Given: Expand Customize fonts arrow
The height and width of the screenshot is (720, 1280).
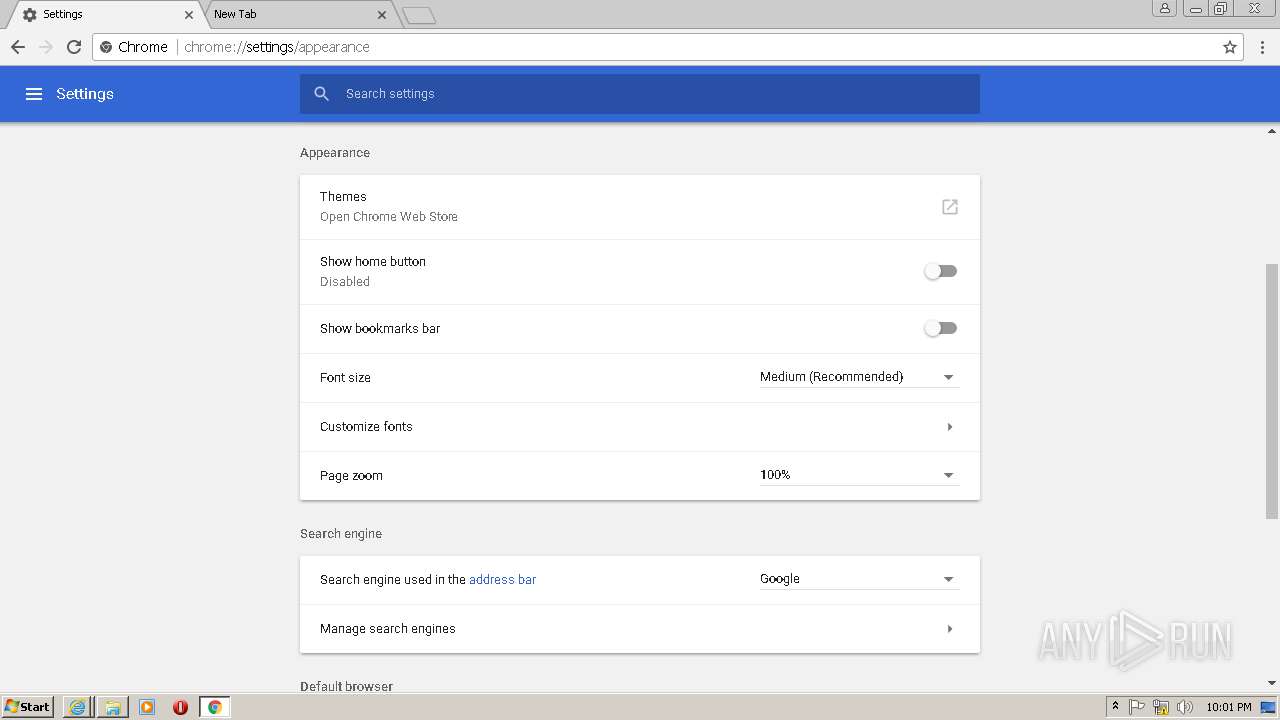Looking at the screenshot, I should click(x=949, y=427).
